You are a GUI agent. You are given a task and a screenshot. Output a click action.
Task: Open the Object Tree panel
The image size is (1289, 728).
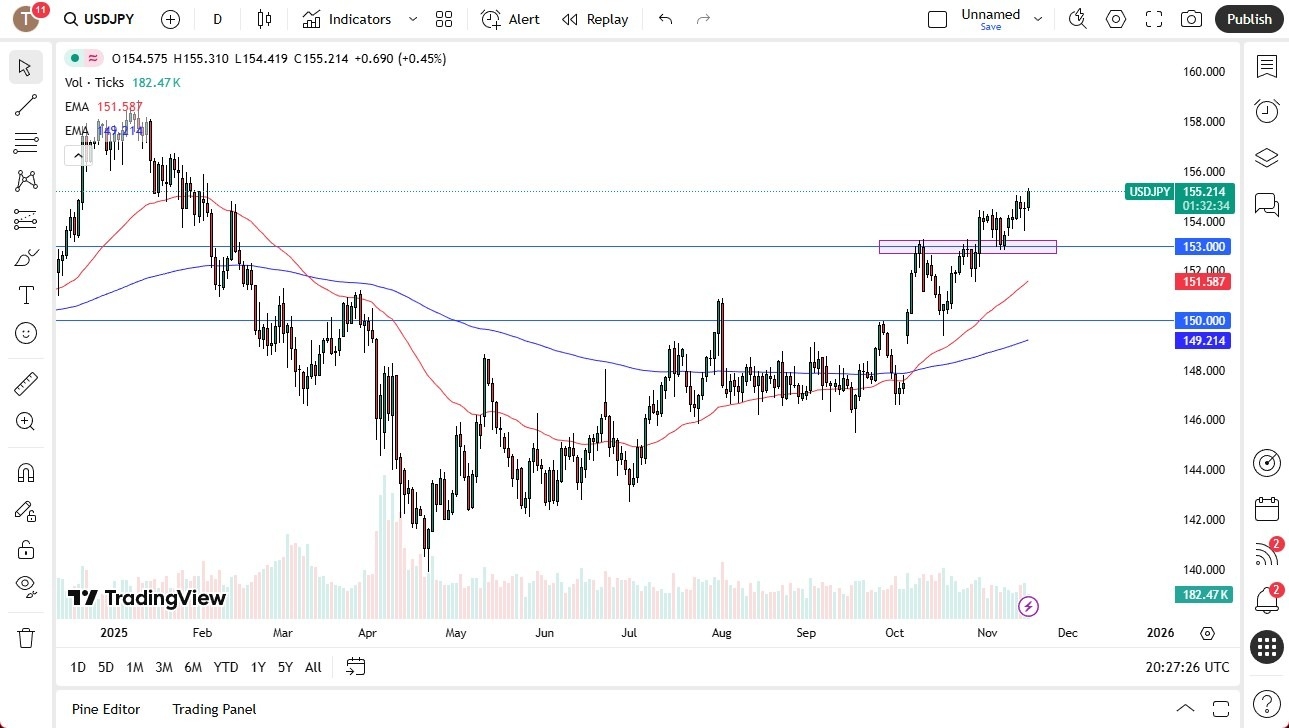[1266, 157]
